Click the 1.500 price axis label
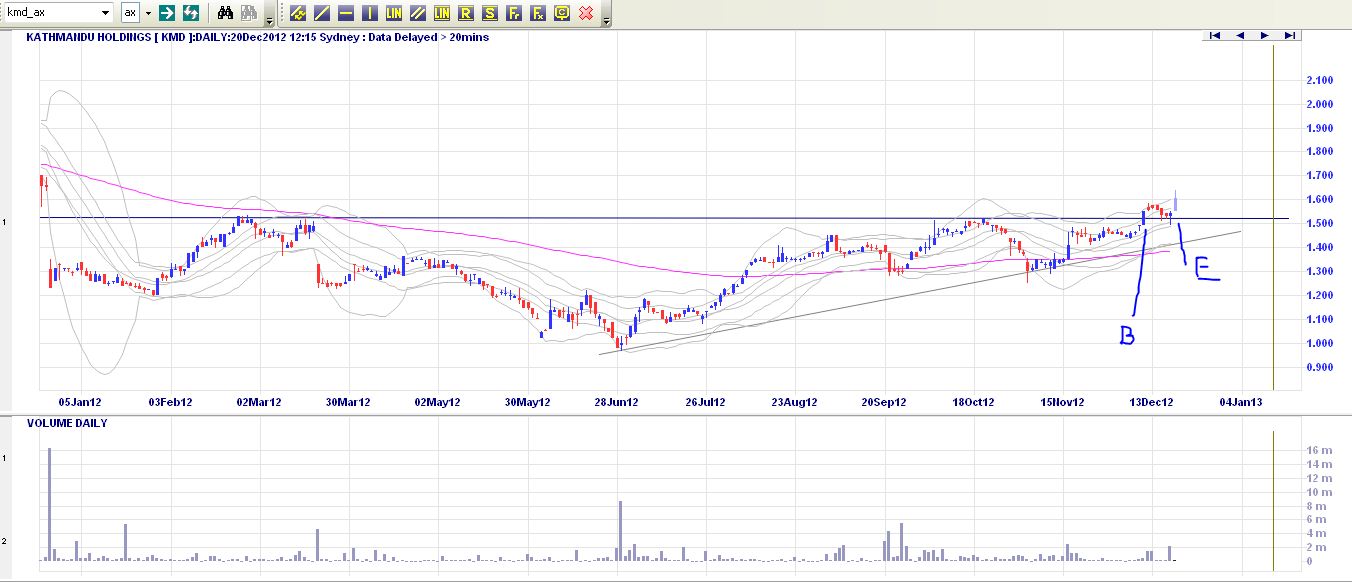 [x=1319, y=224]
